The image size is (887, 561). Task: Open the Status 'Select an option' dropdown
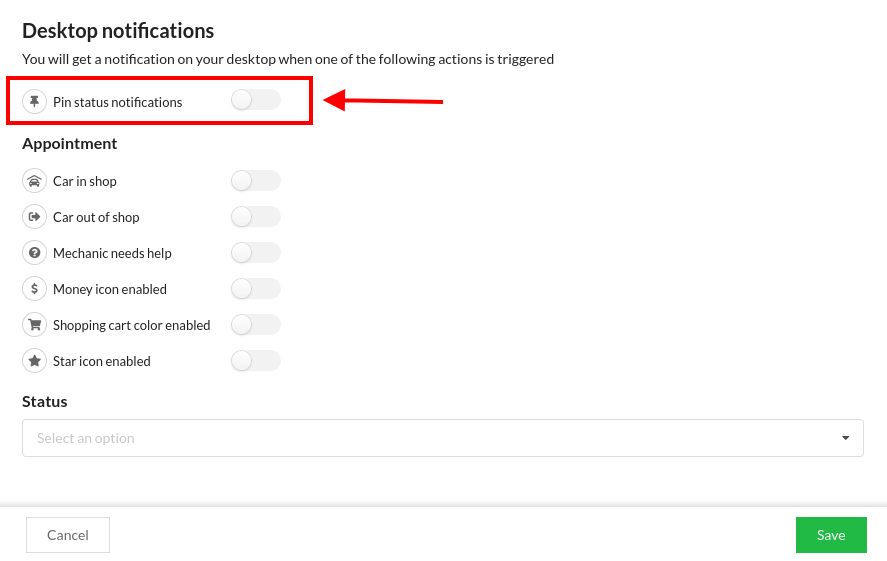pos(430,438)
